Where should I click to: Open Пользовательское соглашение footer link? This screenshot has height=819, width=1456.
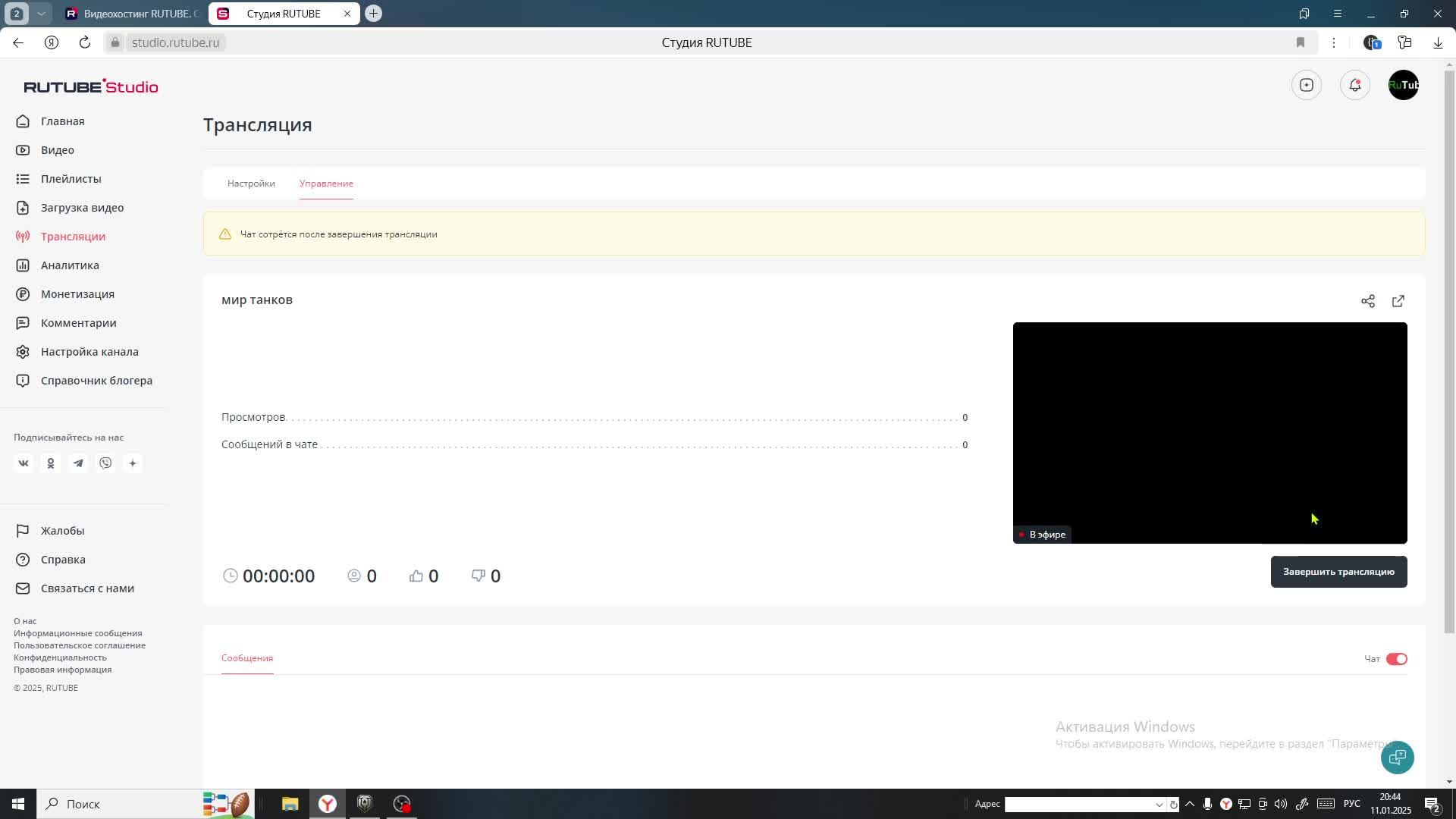point(80,645)
